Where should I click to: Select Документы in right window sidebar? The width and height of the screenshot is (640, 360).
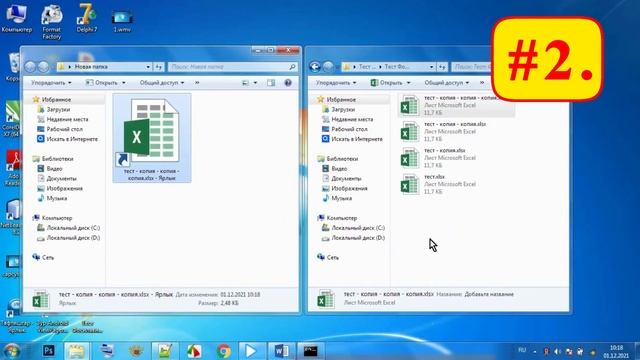(342, 178)
